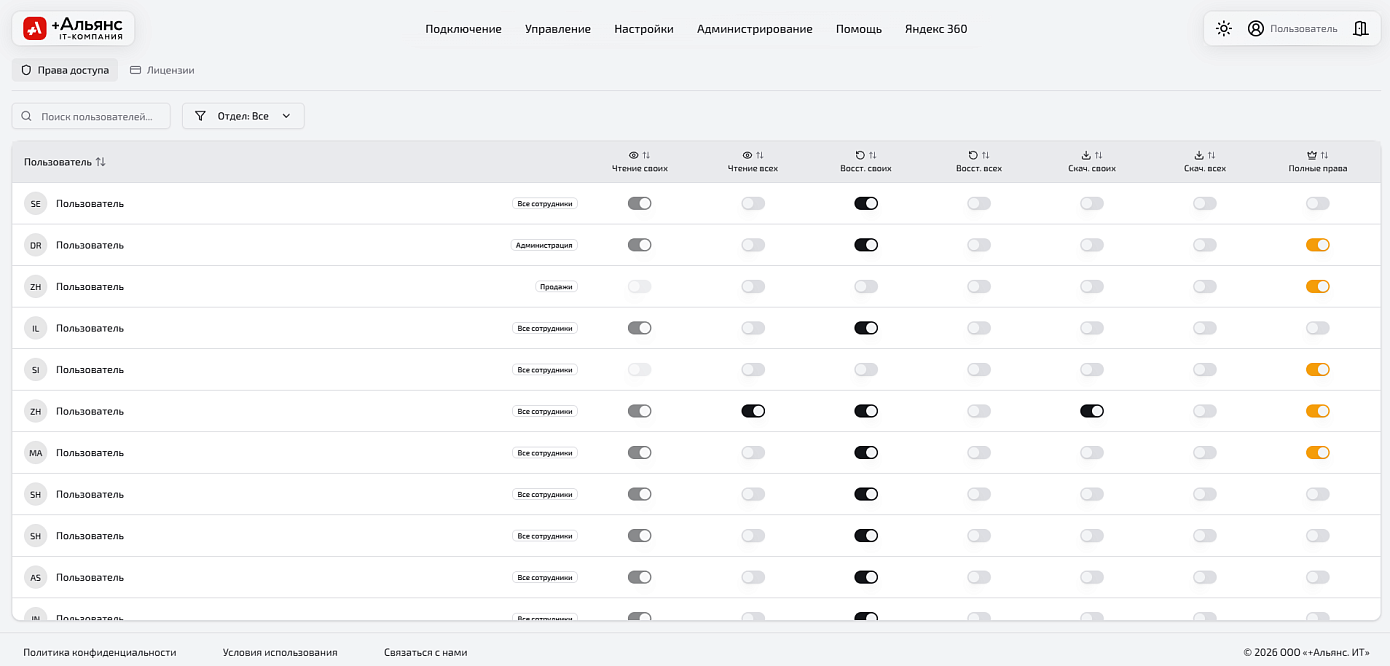Click the IL user avatar
Screen dimensions: 1390x666
36,328
